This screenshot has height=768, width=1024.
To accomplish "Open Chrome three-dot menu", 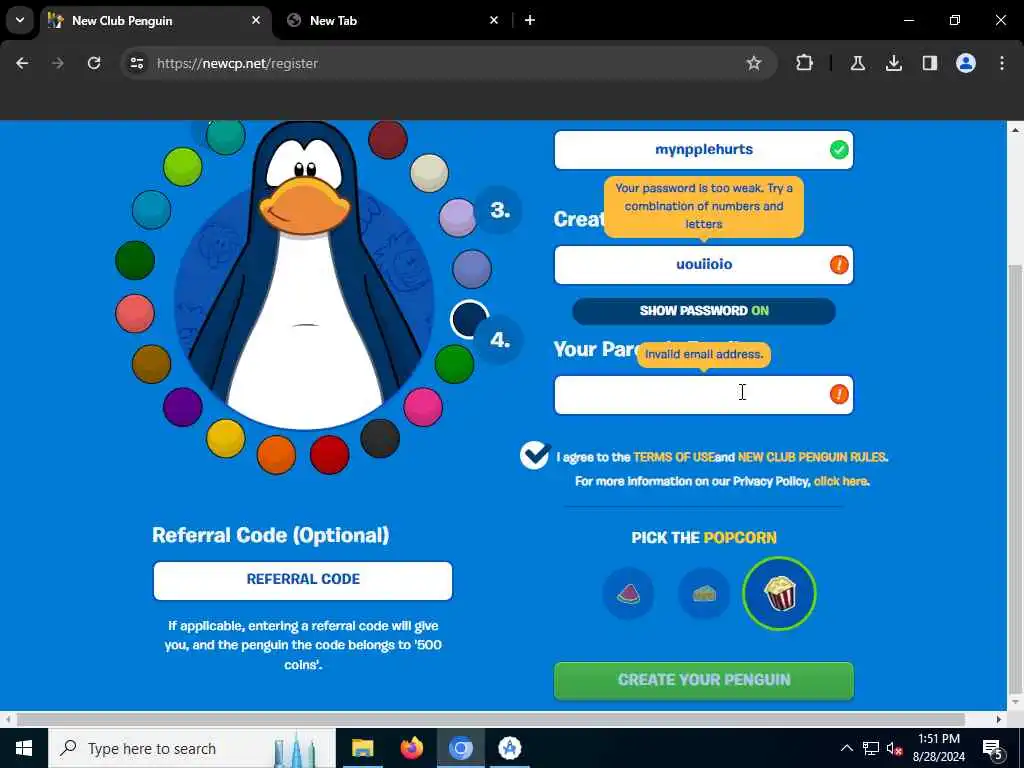I will click(x=1002, y=63).
